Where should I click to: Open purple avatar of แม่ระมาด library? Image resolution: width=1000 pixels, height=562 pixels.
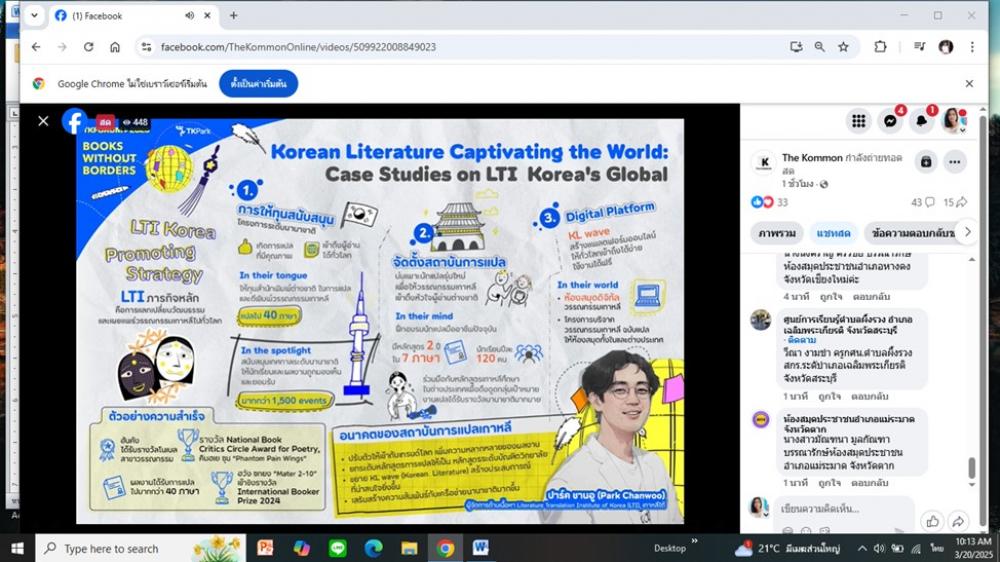(x=760, y=419)
